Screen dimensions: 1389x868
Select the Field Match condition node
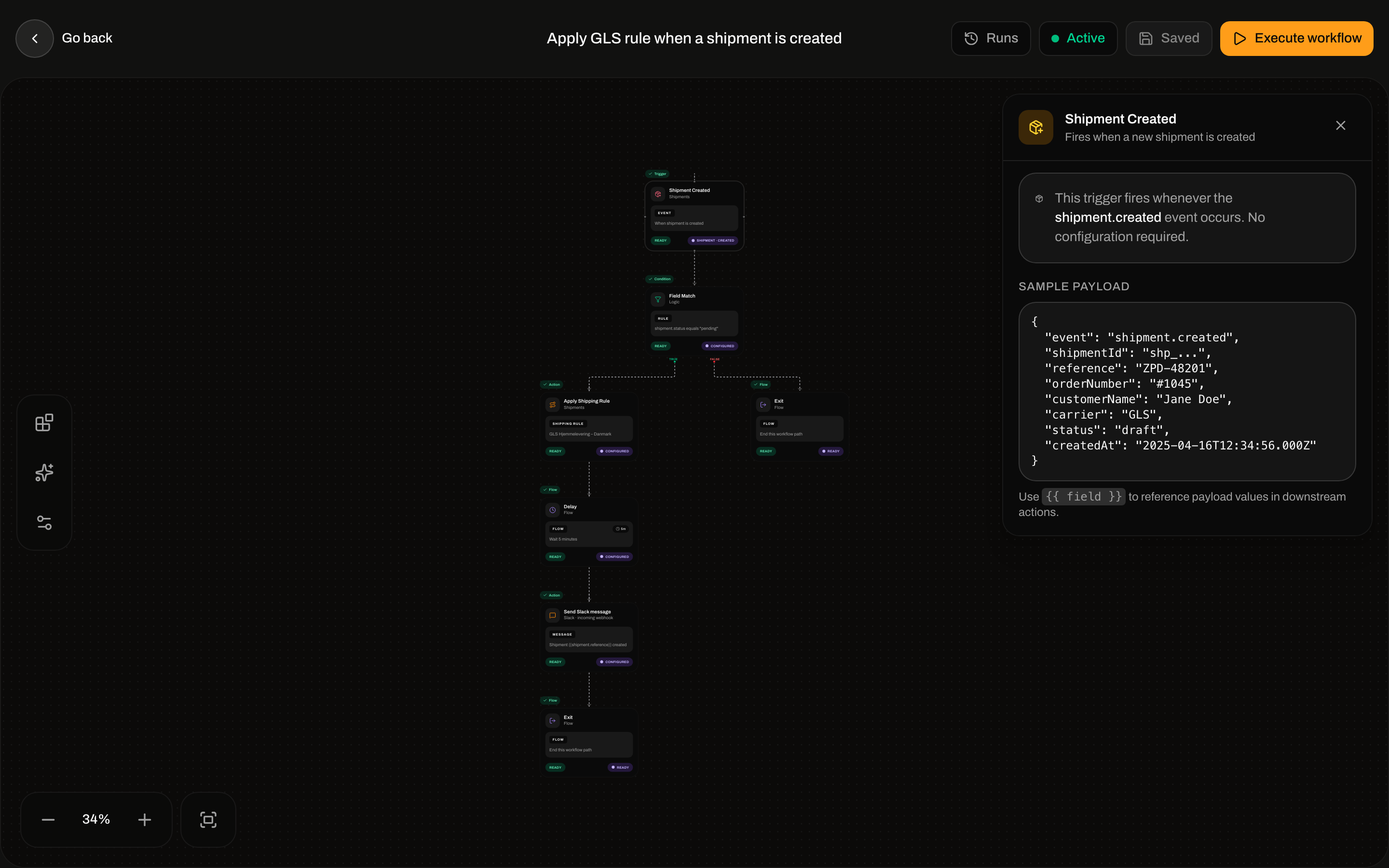694,321
